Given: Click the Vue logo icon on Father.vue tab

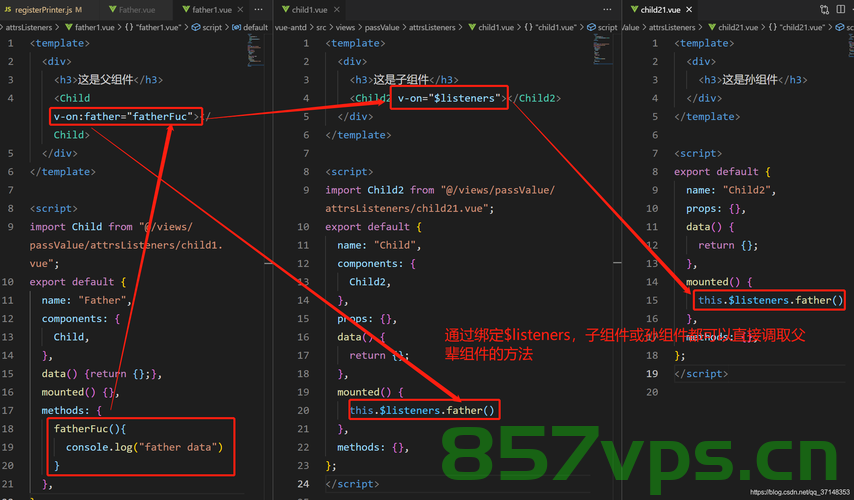Looking at the screenshot, I should pyautogui.click(x=113, y=10).
